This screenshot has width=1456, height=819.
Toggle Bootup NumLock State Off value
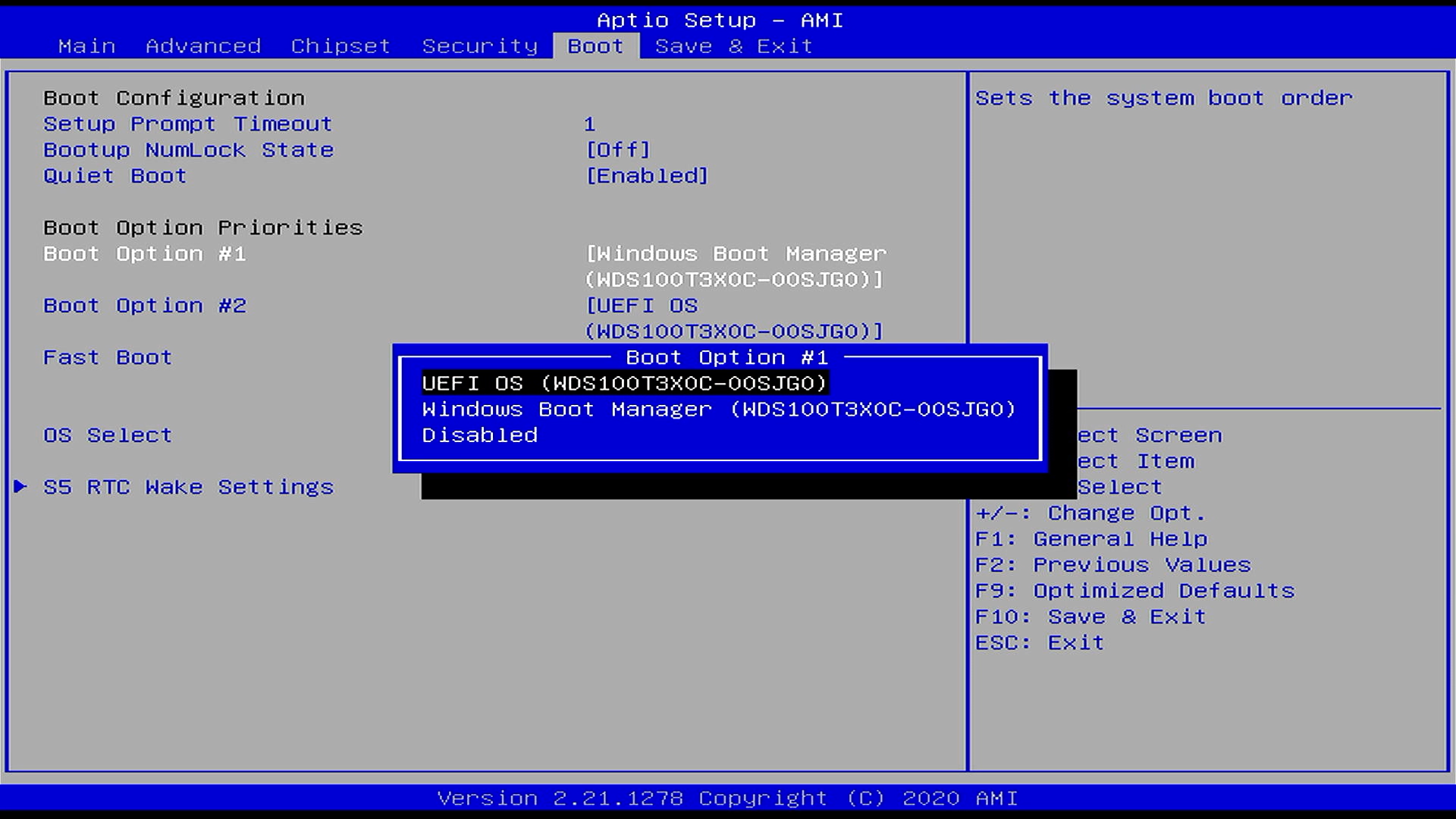618,150
